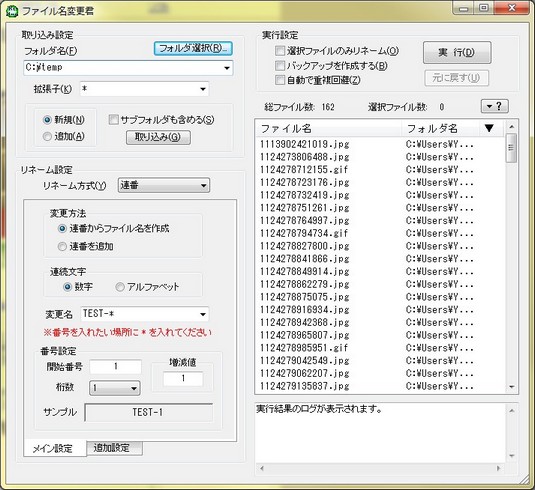Image resolution: width=535 pixels, height=490 pixels.
Task: Click the file list scroll up arrow
Action: click(x=511, y=126)
